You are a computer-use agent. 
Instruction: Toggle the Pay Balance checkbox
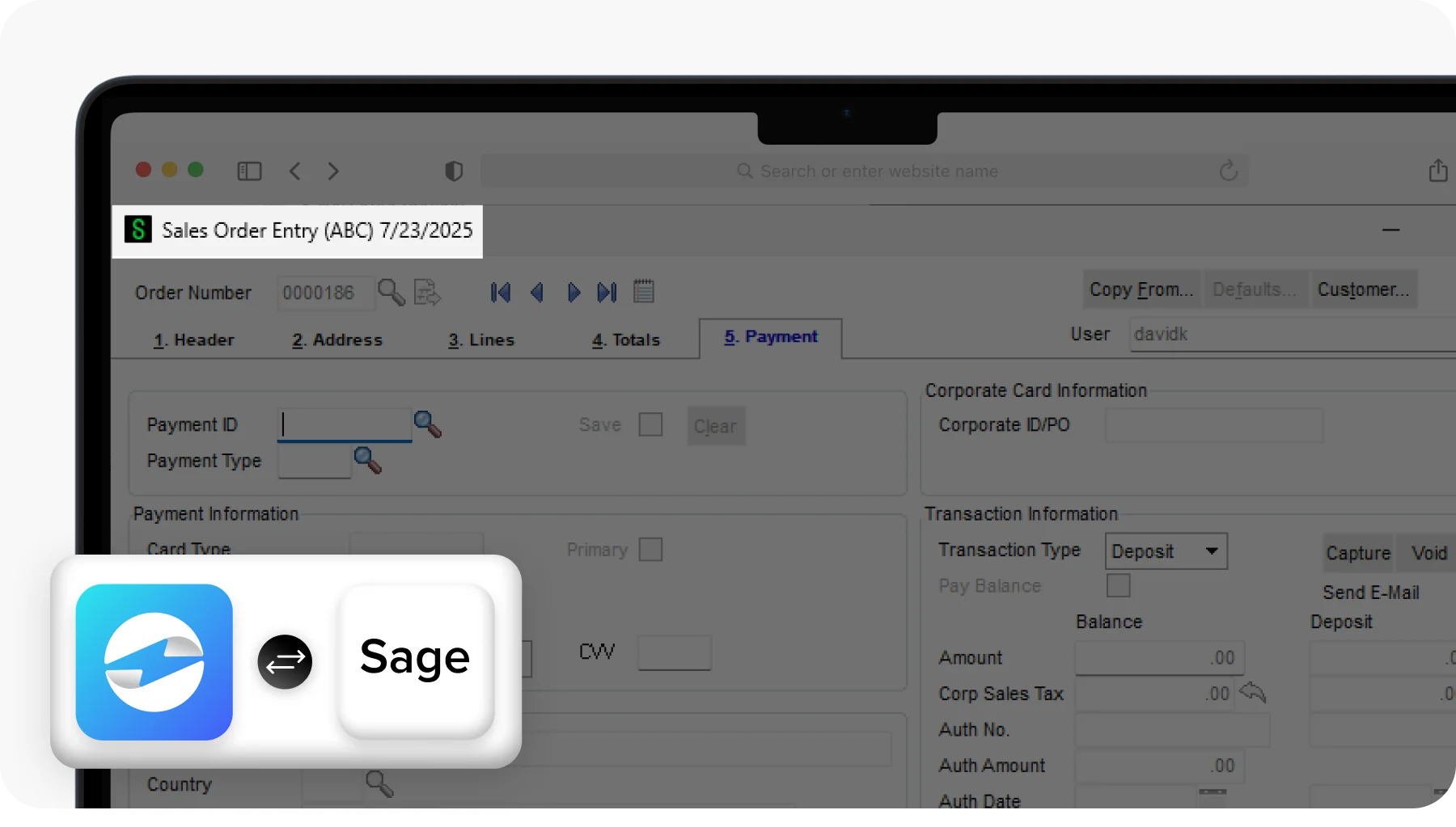tap(1118, 585)
